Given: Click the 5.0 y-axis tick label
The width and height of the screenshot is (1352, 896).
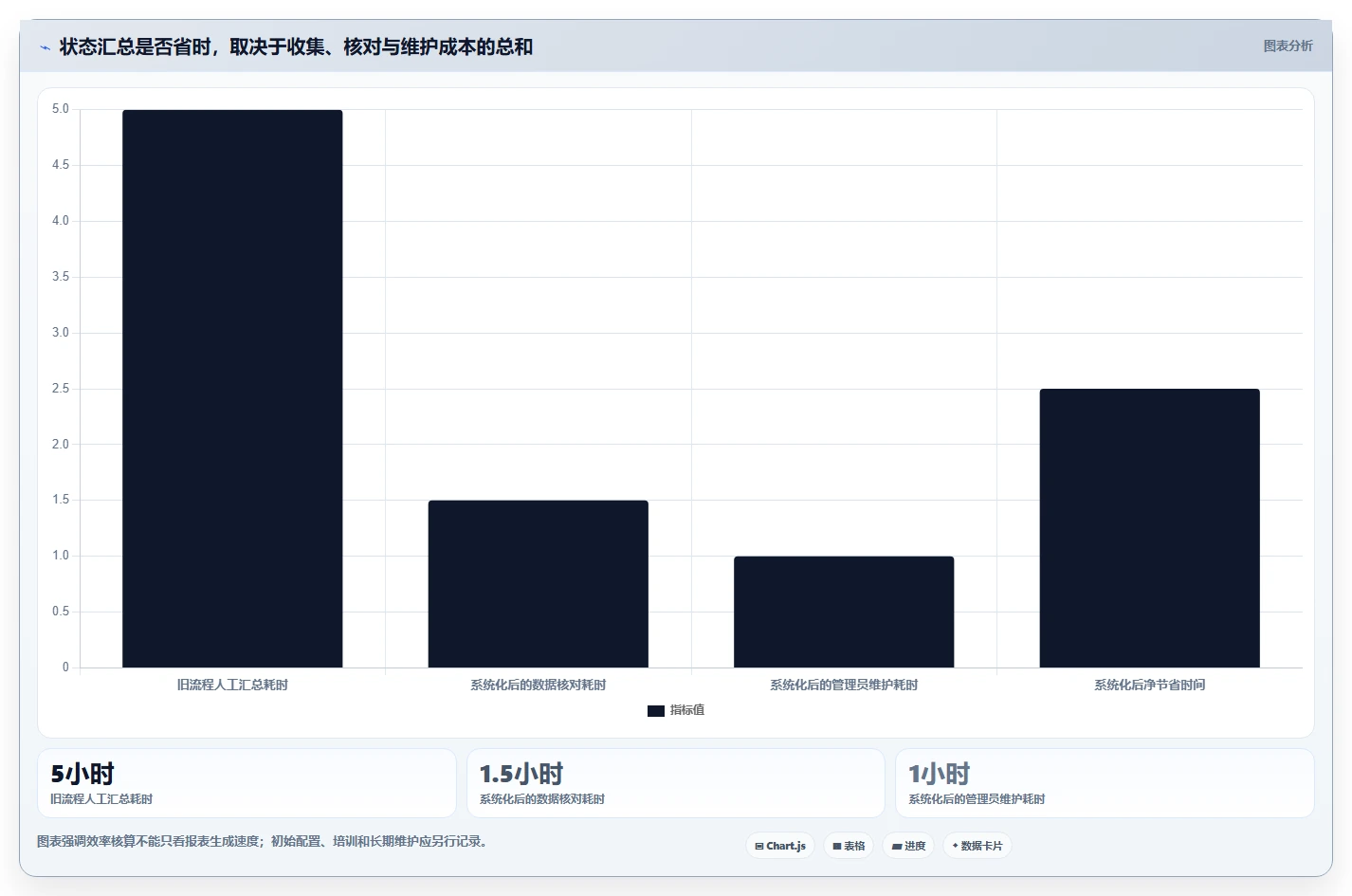Looking at the screenshot, I should [x=61, y=109].
